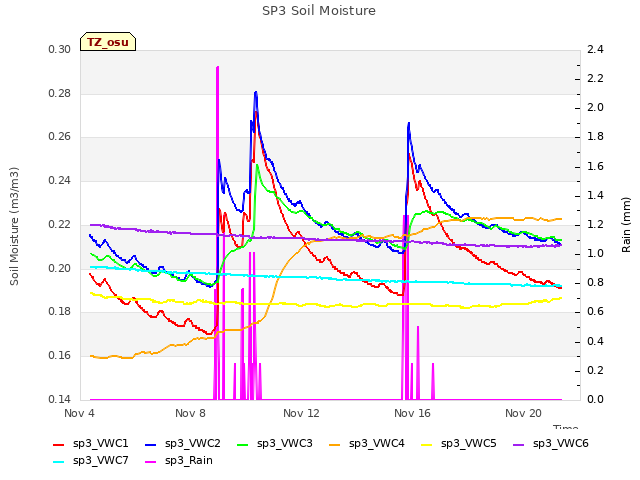Click the Nov 16 x-axis tick label
Screen dimensions: 640x480
pyautogui.click(x=412, y=413)
